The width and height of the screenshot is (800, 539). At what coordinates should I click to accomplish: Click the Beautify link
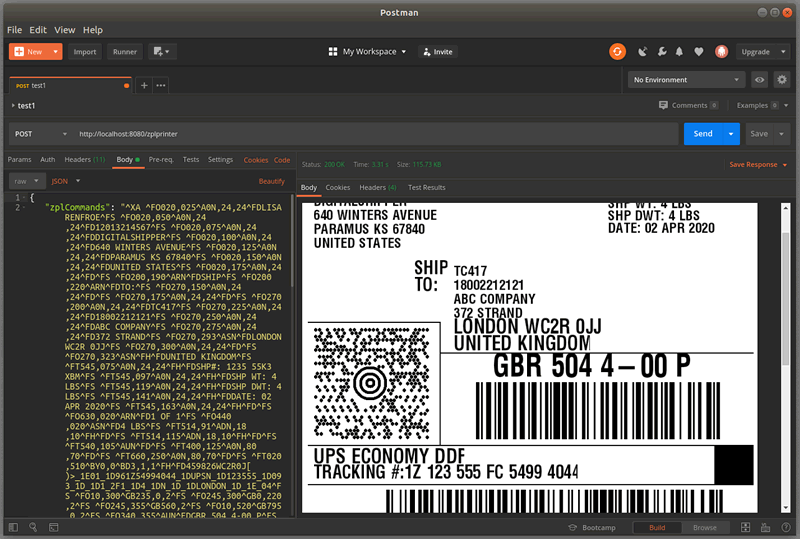(x=272, y=181)
